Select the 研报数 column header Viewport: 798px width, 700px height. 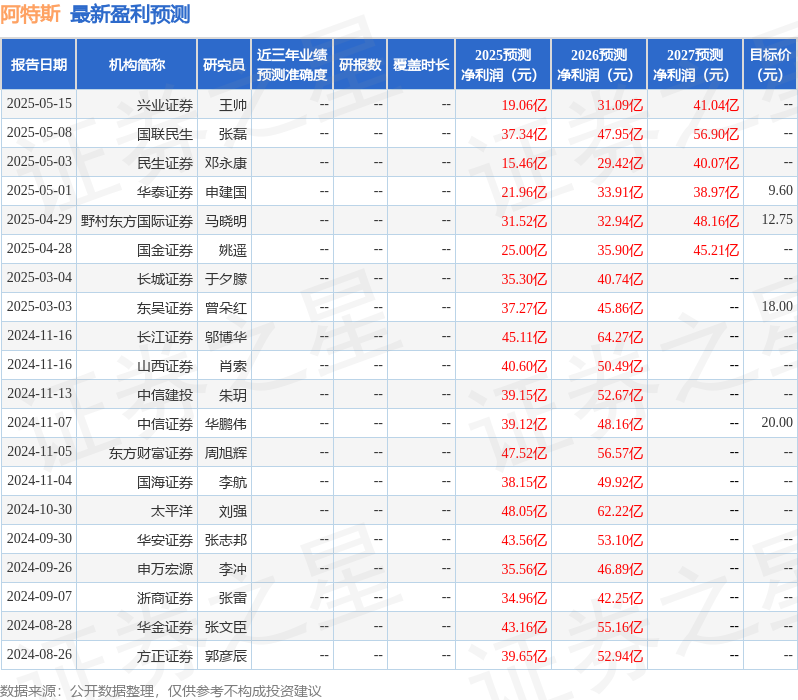[360, 64]
